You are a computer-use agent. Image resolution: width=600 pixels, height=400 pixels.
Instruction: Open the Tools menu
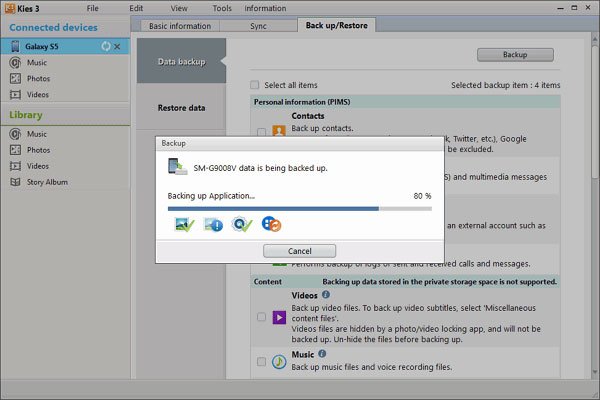222,8
